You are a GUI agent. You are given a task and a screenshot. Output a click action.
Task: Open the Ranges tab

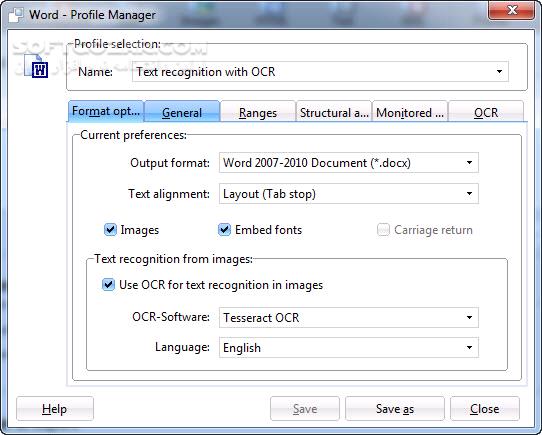258,112
